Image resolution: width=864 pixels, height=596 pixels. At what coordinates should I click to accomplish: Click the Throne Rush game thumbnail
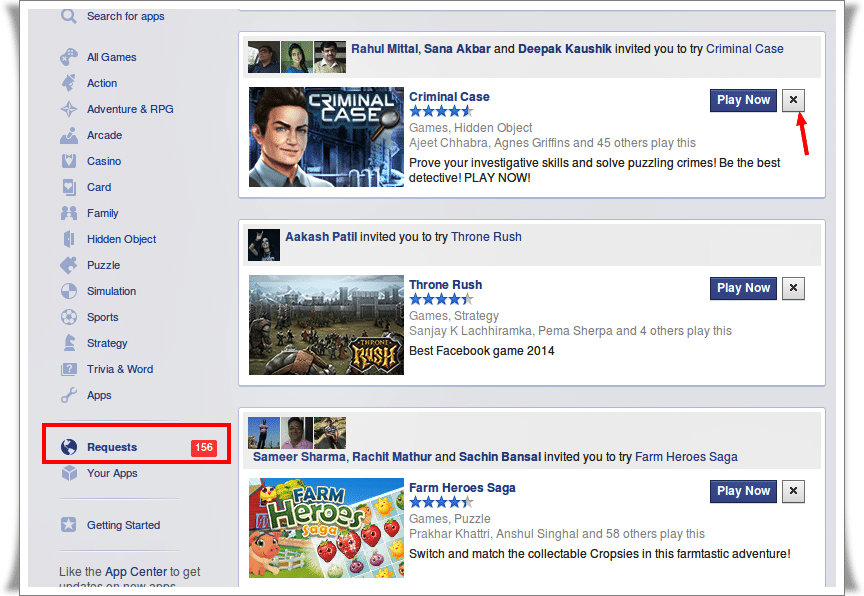[x=326, y=325]
